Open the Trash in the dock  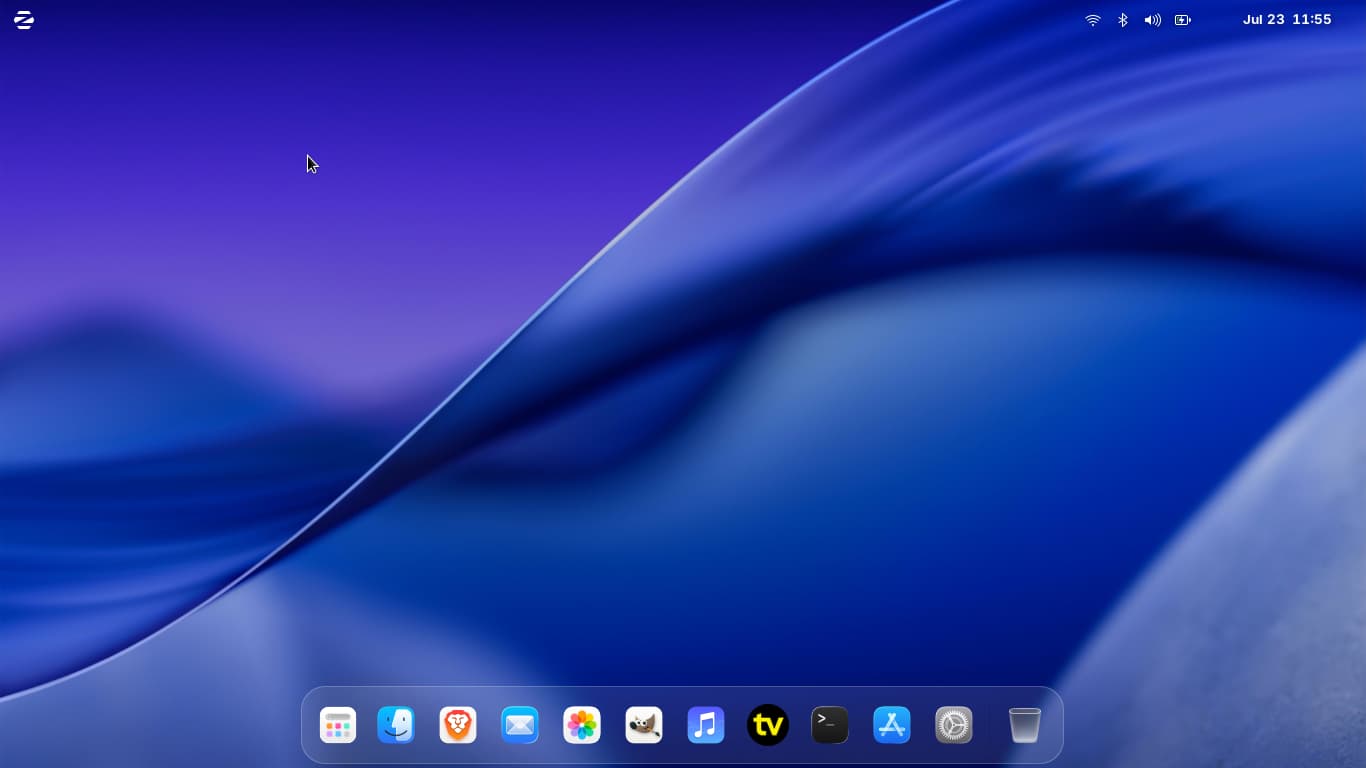pyautogui.click(x=1025, y=725)
